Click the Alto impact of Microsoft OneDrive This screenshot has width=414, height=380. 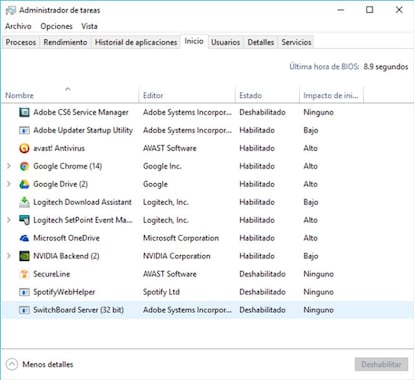pyautogui.click(x=310, y=238)
